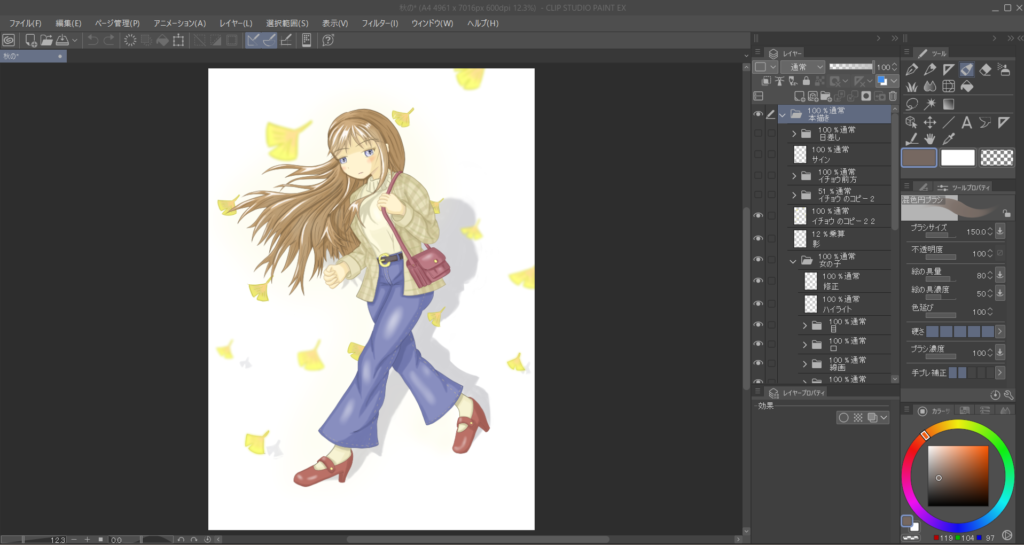Open the フィルター(I) menu
This screenshot has width=1024, height=545.
[x=378, y=22]
